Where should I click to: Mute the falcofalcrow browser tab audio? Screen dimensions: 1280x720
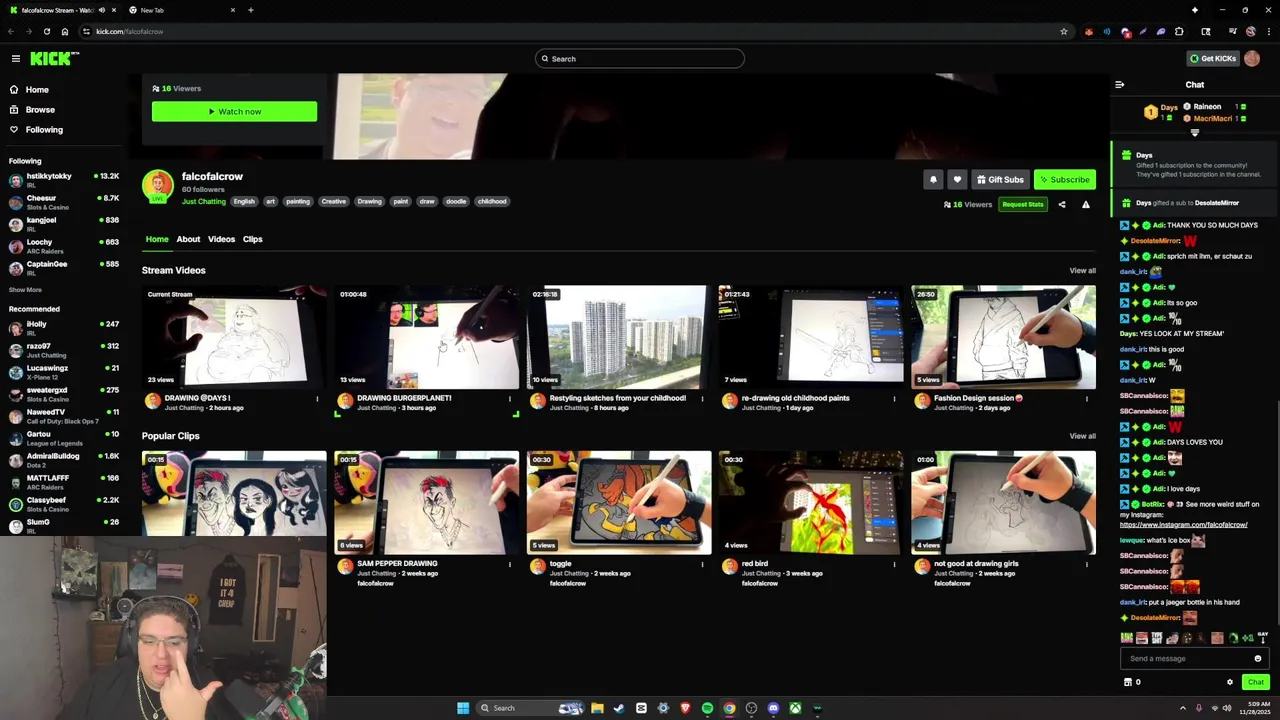(101, 10)
